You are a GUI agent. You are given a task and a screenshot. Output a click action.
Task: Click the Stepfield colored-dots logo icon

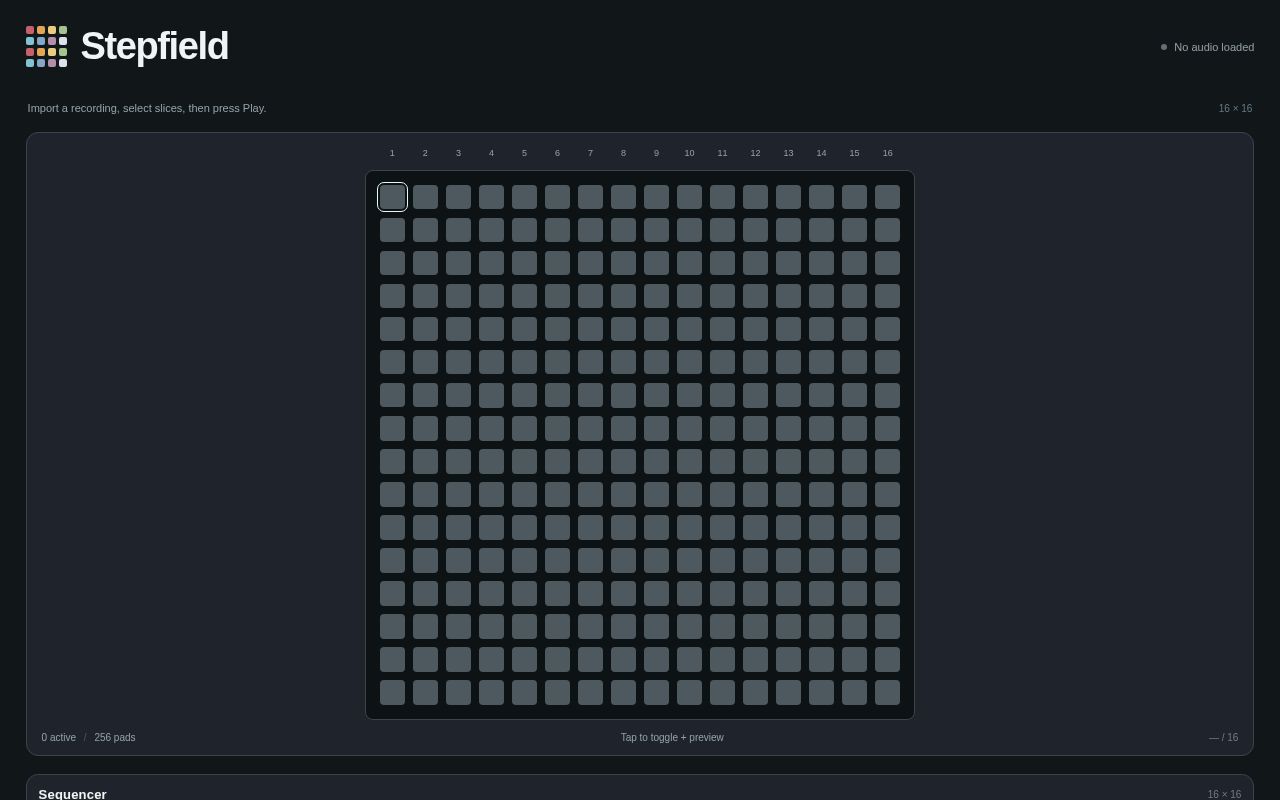tap(47, 47)
